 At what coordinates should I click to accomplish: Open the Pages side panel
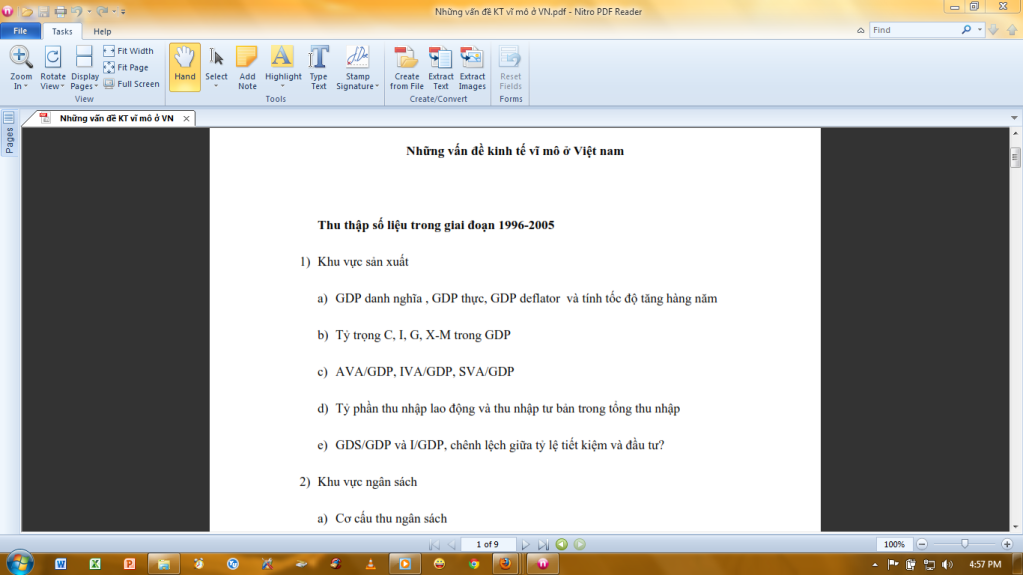[9, 134]
